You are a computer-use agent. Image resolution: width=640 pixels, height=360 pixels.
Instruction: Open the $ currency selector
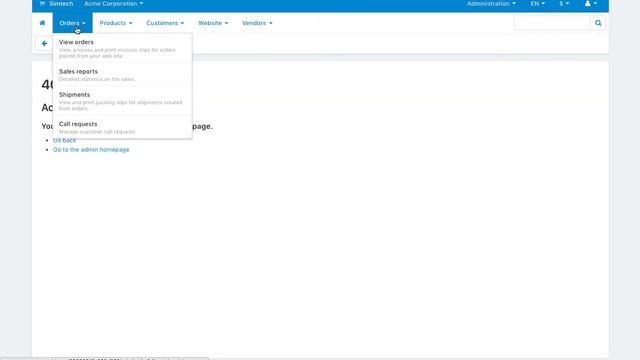[564, 4]
